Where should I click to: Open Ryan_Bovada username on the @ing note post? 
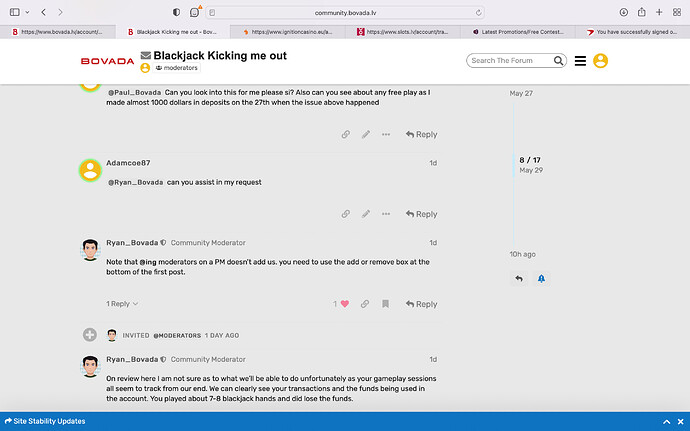pos(132,243)
